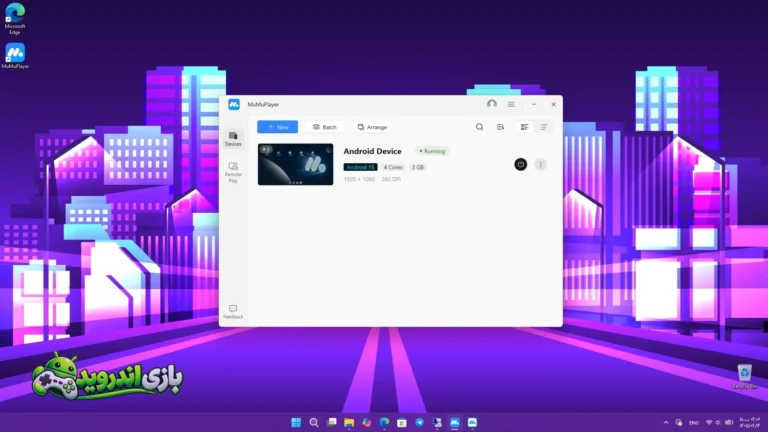Open the MuMuPlayer desktop shortcut
The image size is (768, 432).
tap(15, 56)
